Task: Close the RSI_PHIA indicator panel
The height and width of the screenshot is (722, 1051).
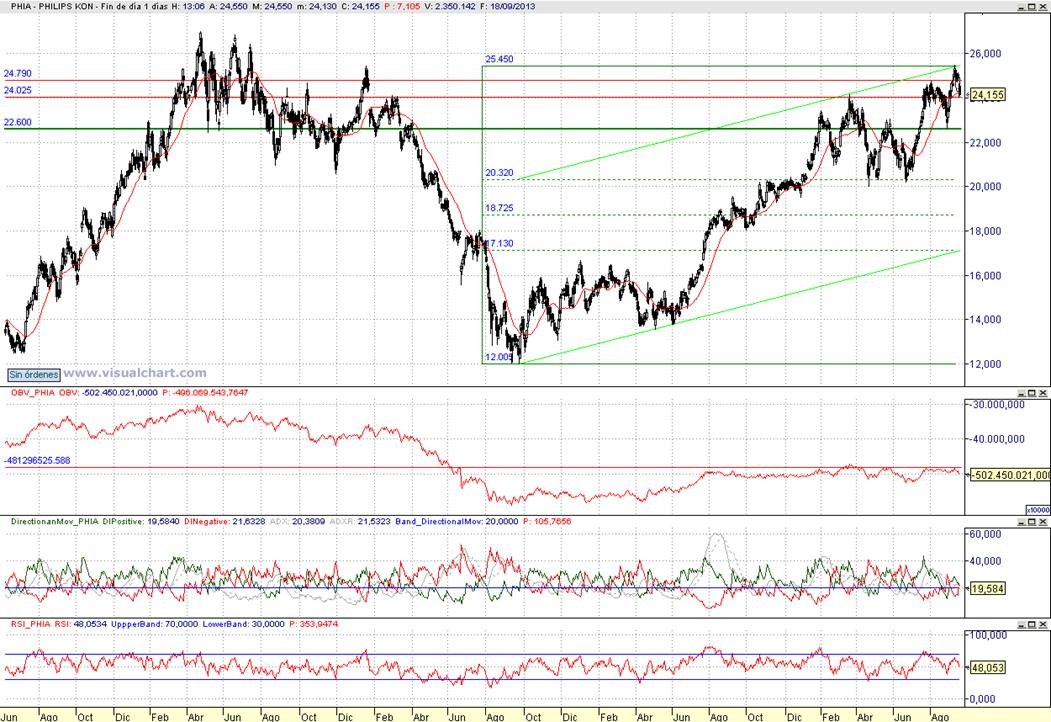Action: point(1043,625)
